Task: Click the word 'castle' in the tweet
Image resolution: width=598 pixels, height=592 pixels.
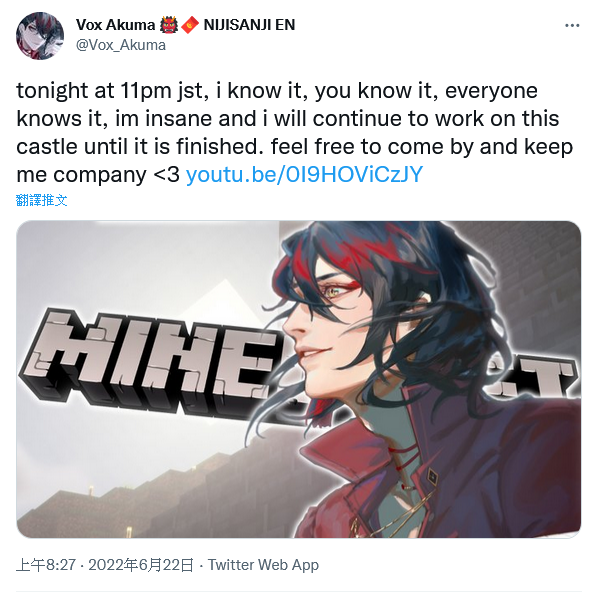Action: (x=47, y=146)
